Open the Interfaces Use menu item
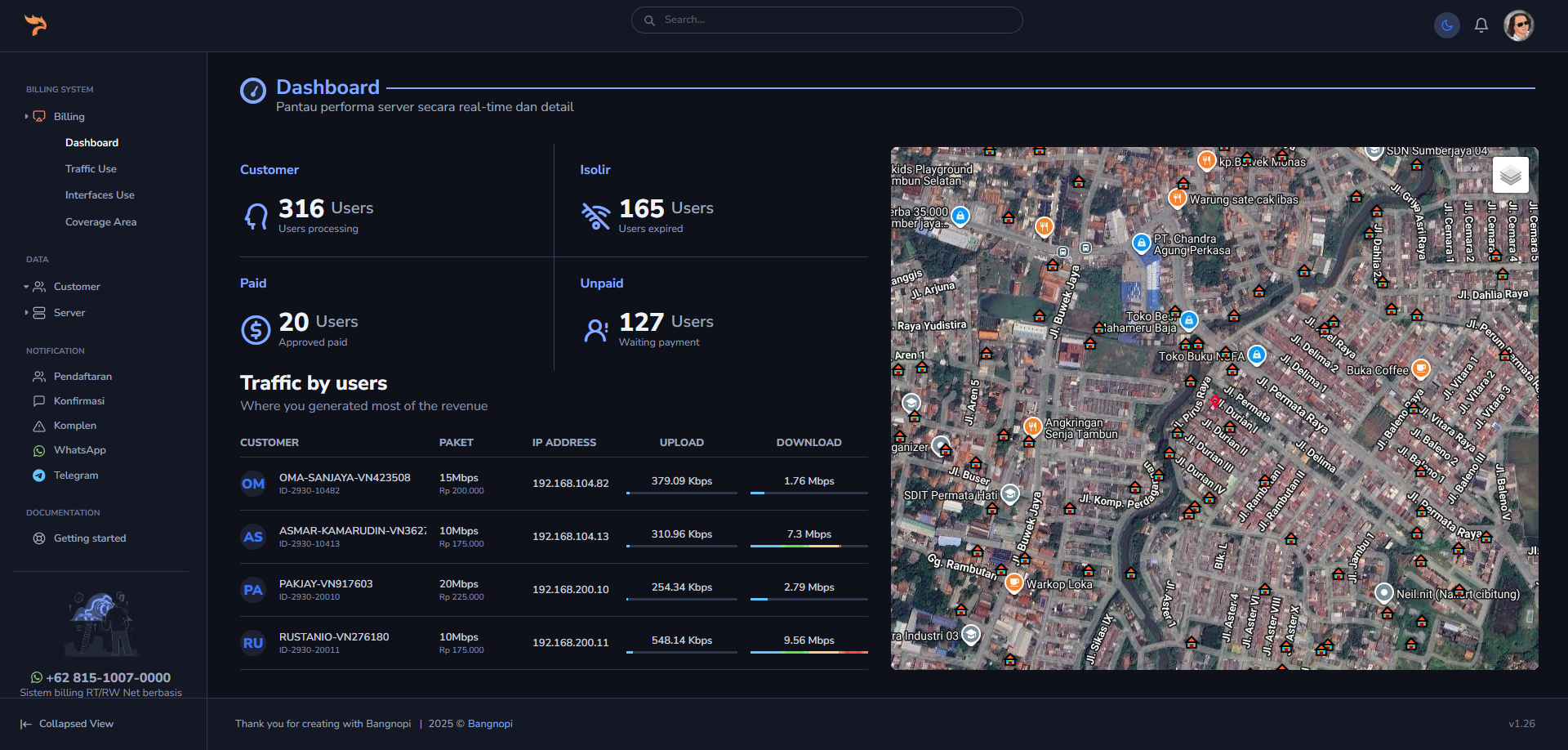 [x=100, y=195]
